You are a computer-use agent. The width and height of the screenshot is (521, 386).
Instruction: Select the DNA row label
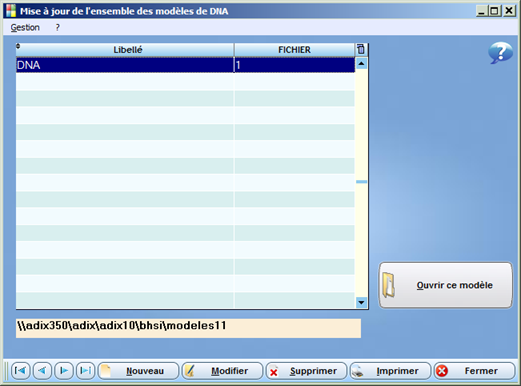pyautogui.click(x=125, y=65)
